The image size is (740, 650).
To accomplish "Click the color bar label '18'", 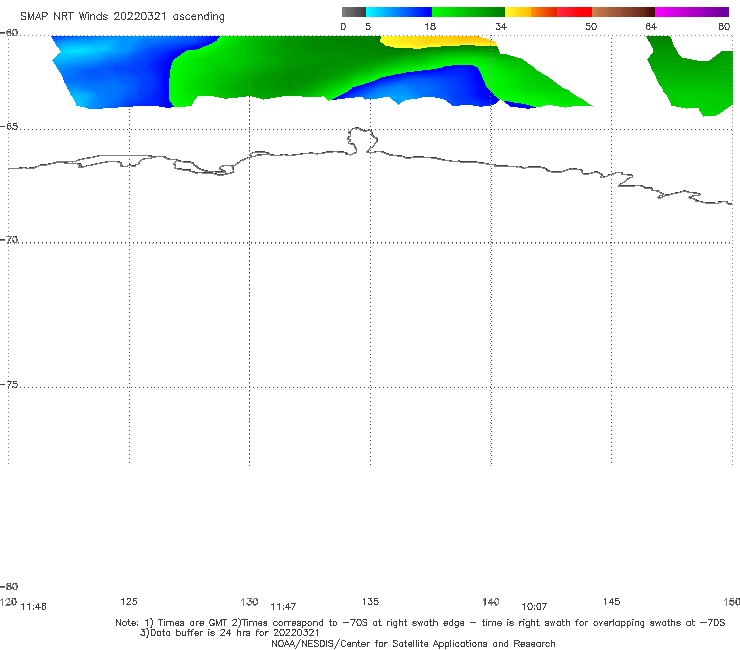I will (x=430, y=26).
